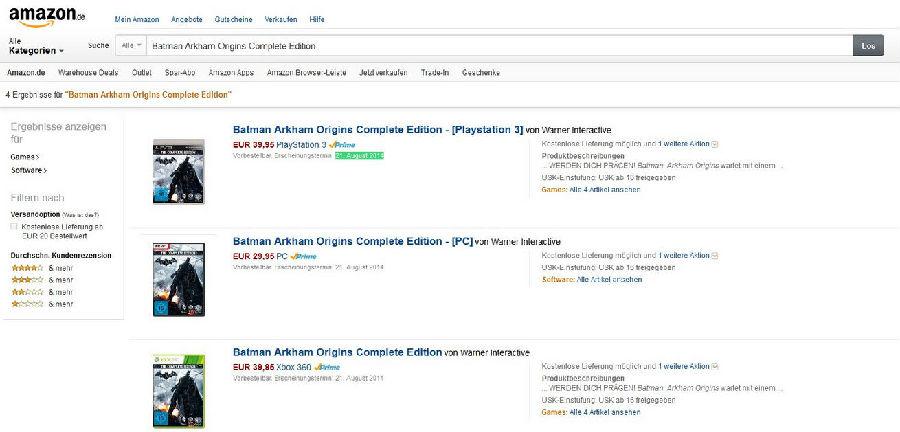Open Amazon Browser-Leiste link
The height and width of the screenshot is (432, 900).
pos(307,73)
